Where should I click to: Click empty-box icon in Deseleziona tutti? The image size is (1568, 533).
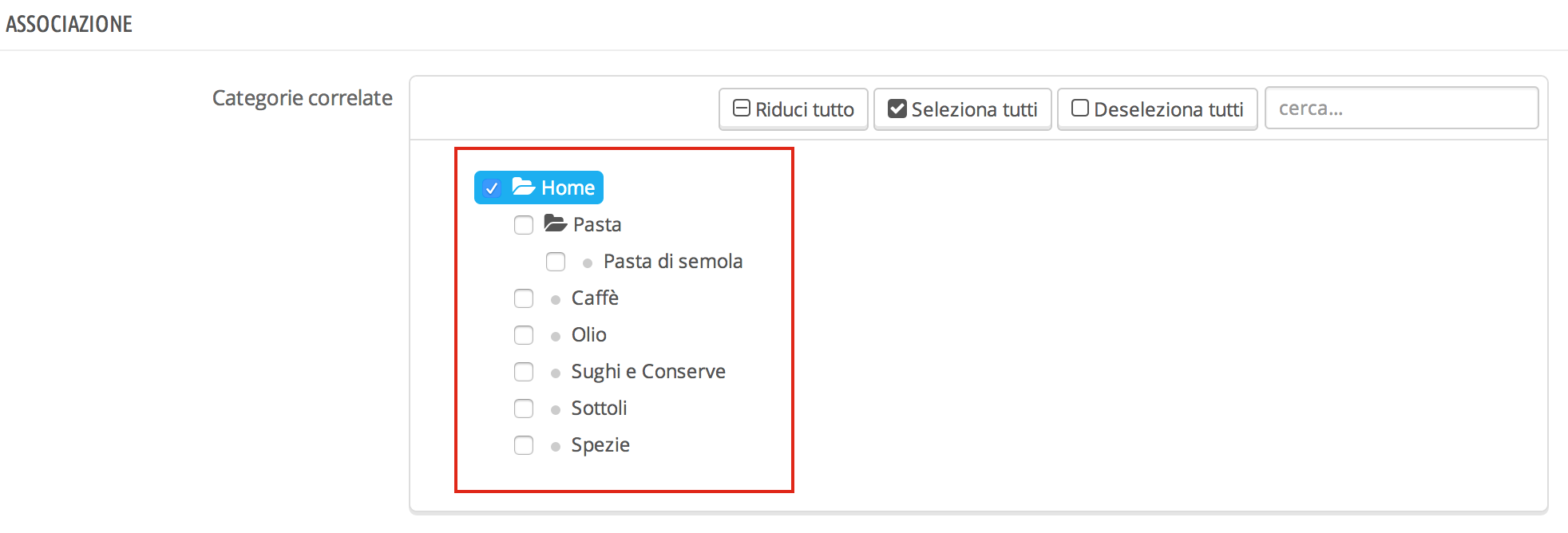[1079, 109]
